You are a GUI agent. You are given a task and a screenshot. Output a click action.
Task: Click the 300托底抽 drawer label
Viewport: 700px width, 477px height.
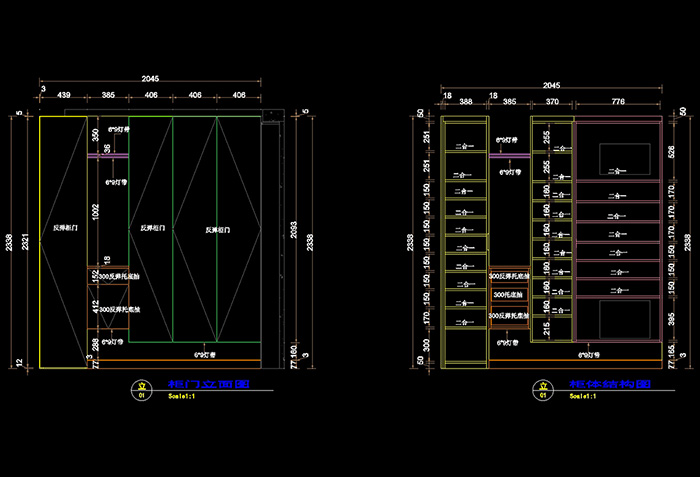tap(507, 294)
